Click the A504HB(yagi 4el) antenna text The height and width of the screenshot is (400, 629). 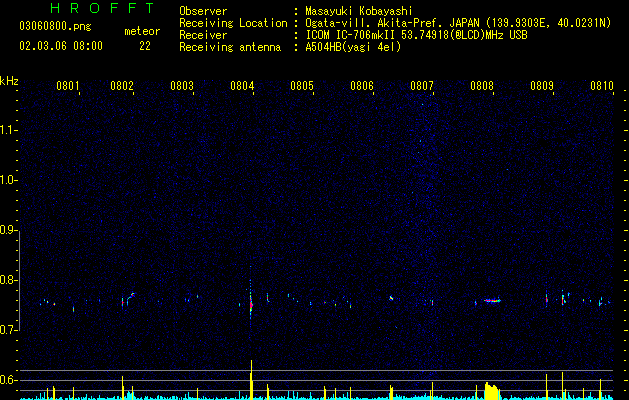coord(353,47)
